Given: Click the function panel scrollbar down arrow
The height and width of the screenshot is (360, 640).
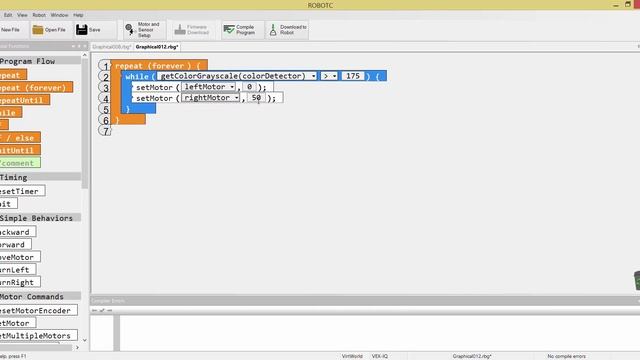Looking at the screenshot, I should [84, 340].
